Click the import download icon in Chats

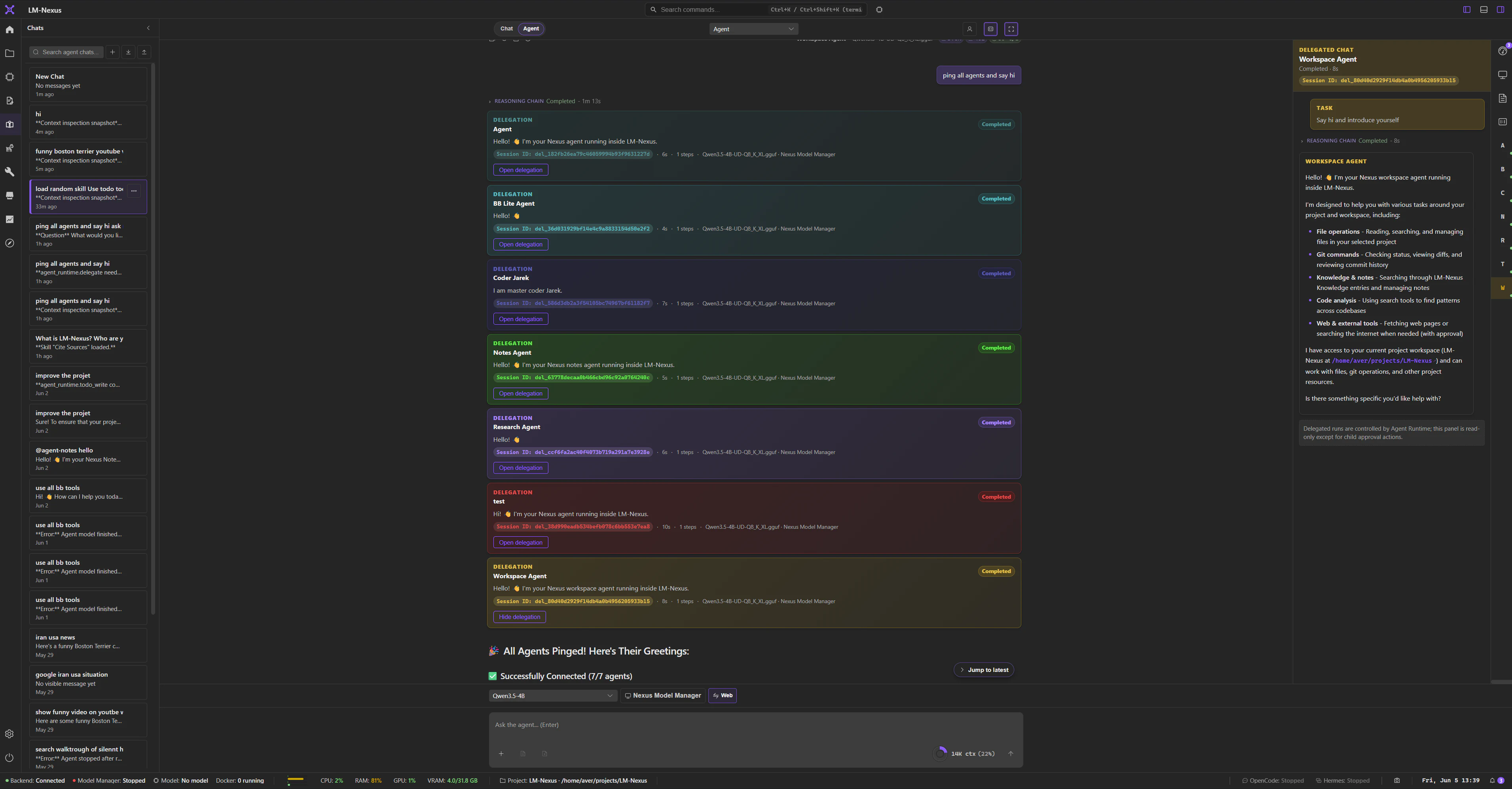[x=129, y=52]
